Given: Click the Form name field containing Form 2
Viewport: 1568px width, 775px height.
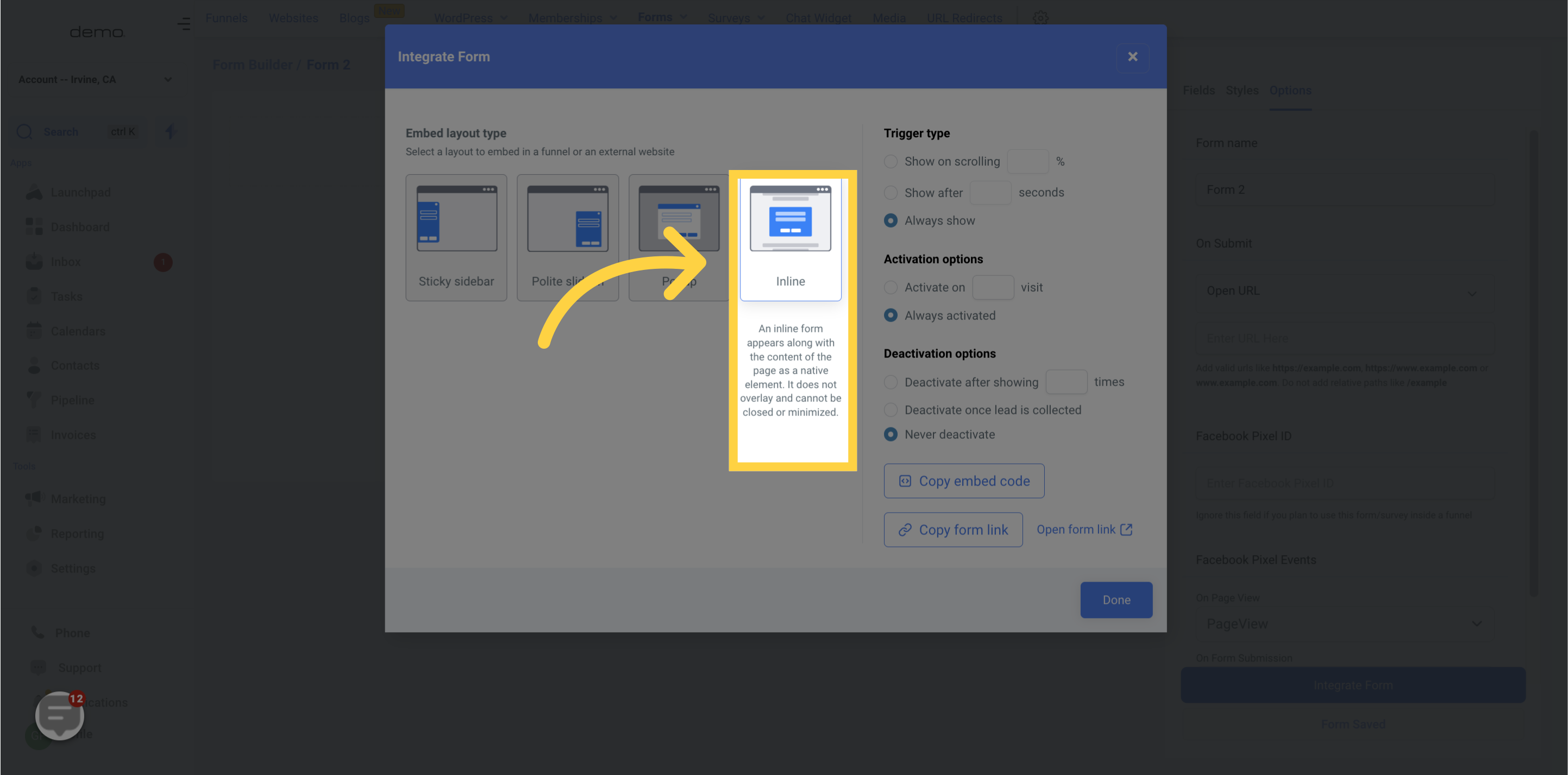Looking at the screenshot, I should click(x=1345, y=191).
